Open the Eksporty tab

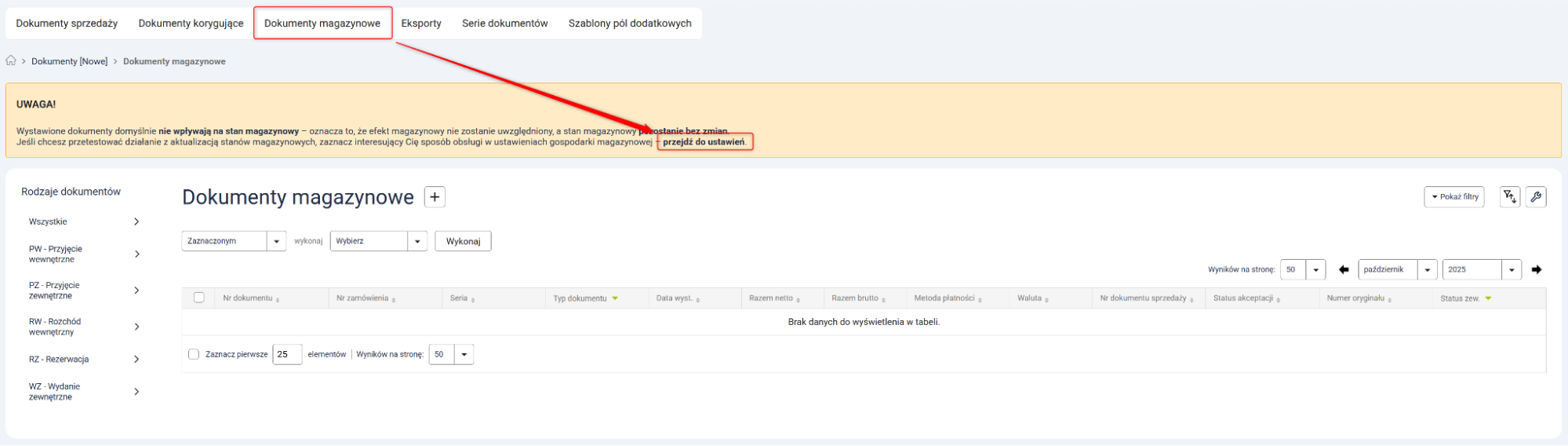421,24
